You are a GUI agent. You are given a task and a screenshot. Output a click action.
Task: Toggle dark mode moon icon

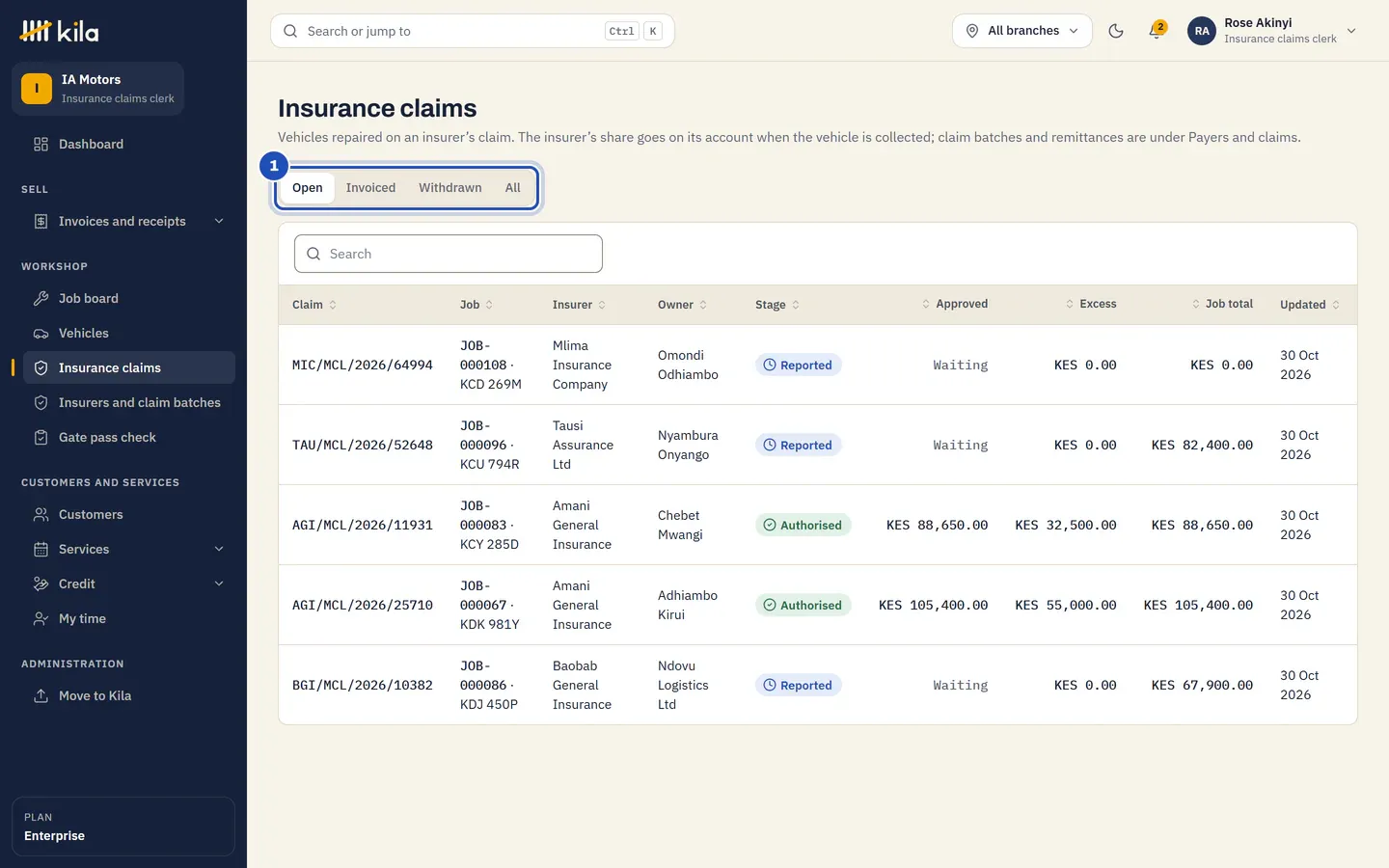[1116, 31]
